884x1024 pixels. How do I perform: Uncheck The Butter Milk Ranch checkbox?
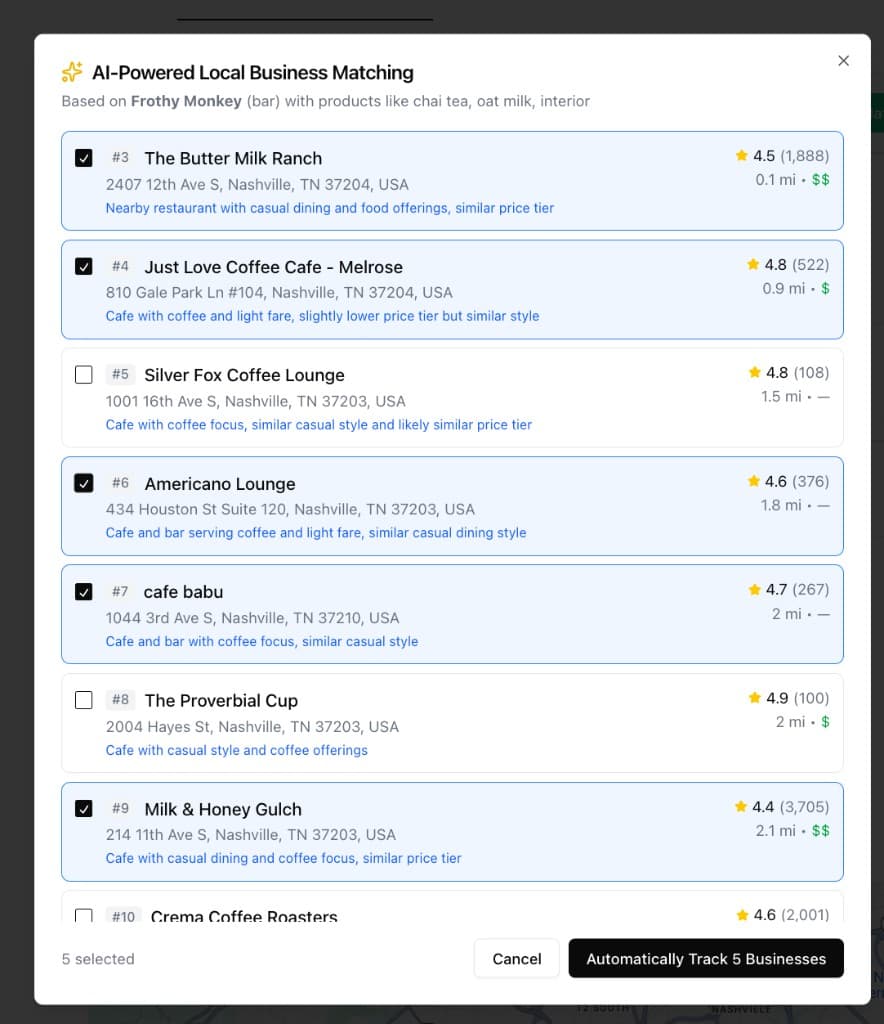pyautogui.click(x=84, y=158)
